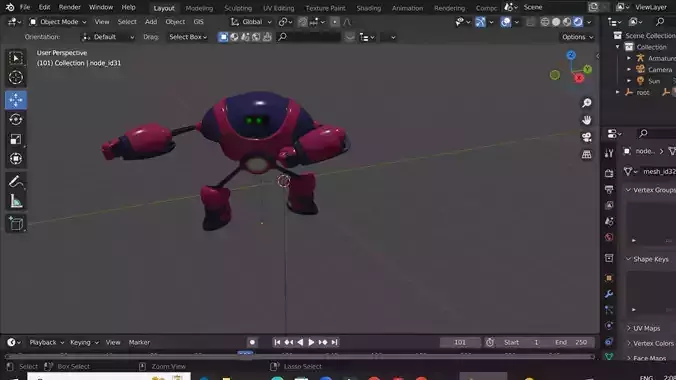The height and width of the screenshot is (380, 676).
Task: Click the Blender logo menu
Action: click(10, 7)
